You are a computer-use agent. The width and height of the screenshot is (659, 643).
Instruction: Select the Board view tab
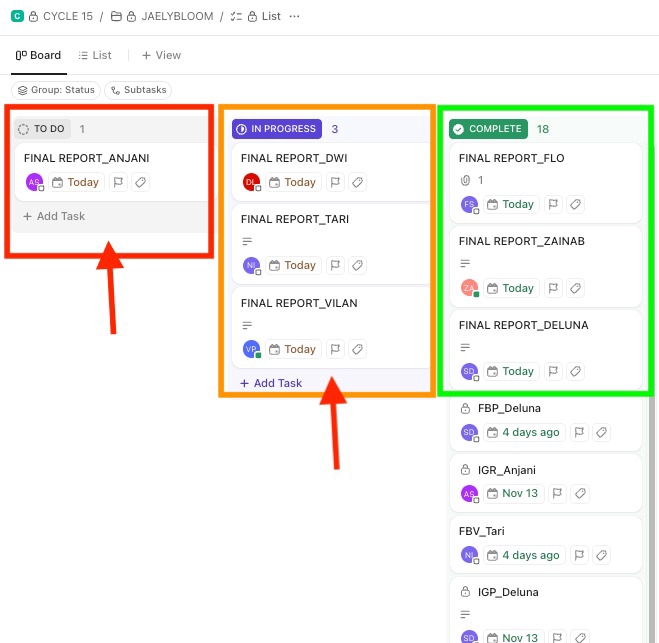point(38,55)
